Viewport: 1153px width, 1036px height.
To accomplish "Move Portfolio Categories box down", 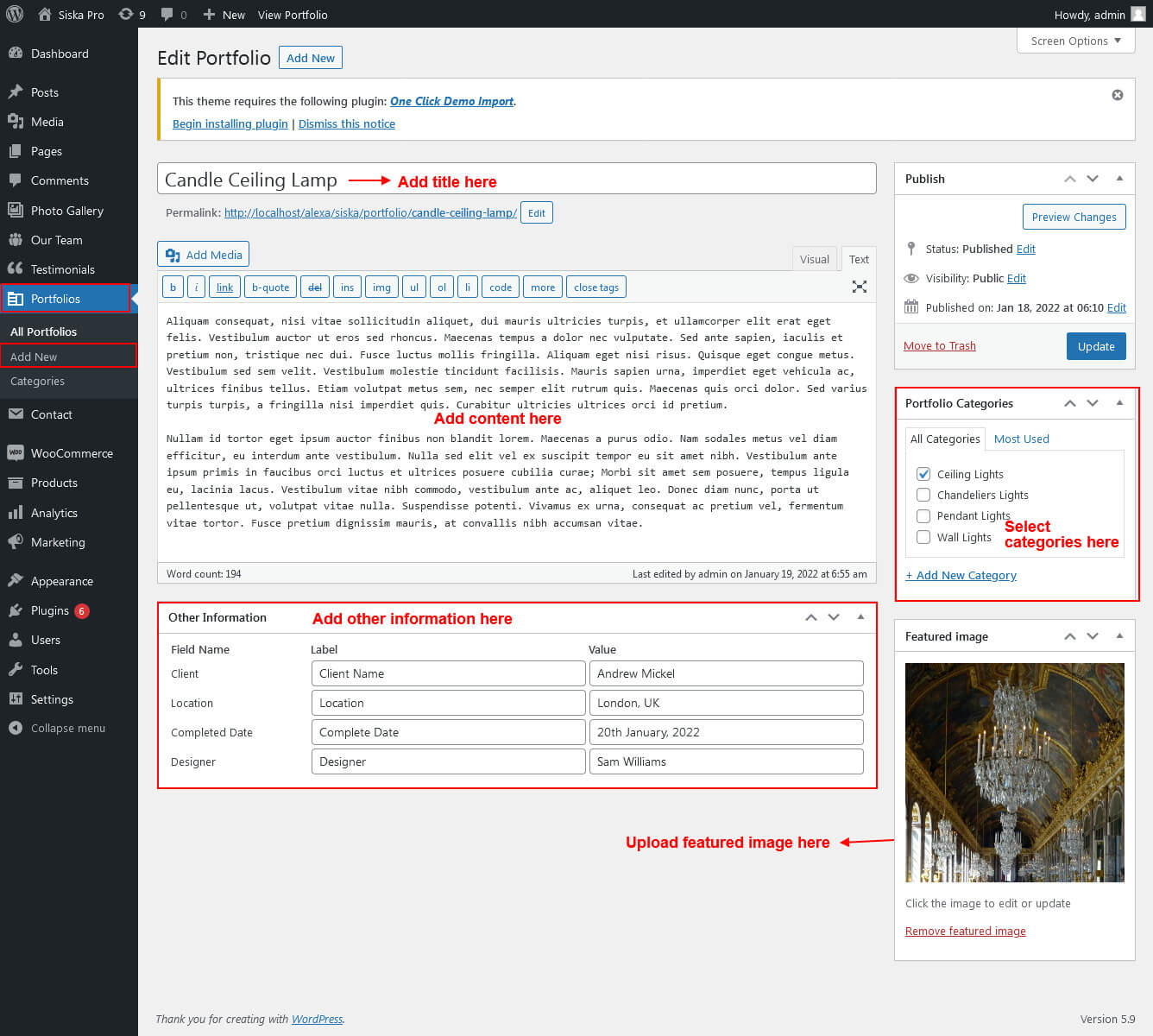I will point(1093,403).
